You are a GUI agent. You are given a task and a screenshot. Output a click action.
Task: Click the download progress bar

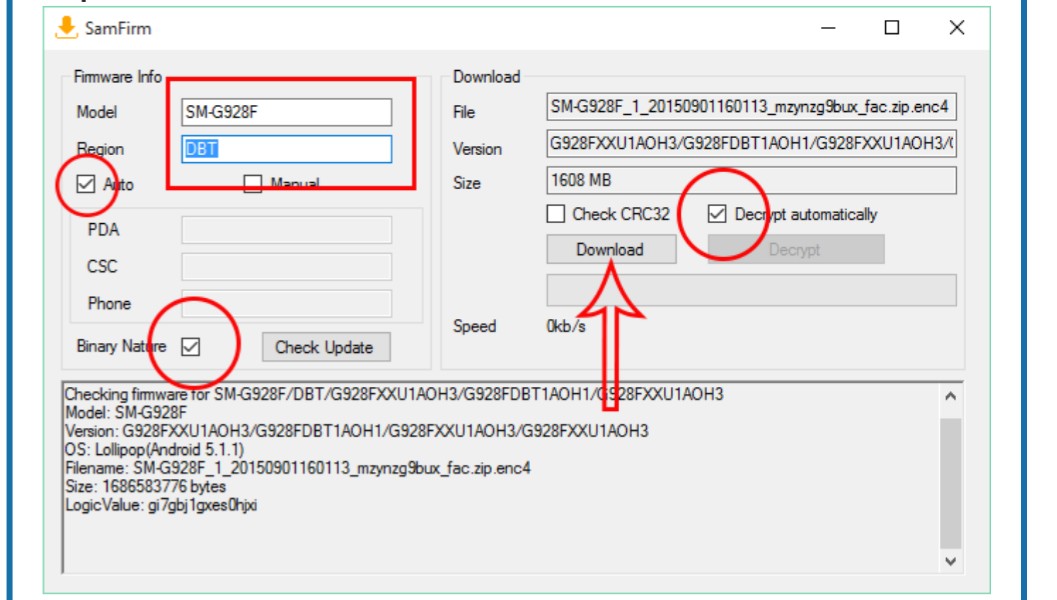pos(752,290)
